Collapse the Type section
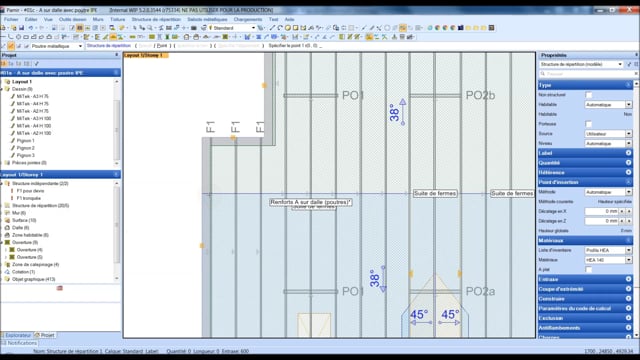Image resolution: width=640 pixels, height=360 pixels. [x=629, y=85]
